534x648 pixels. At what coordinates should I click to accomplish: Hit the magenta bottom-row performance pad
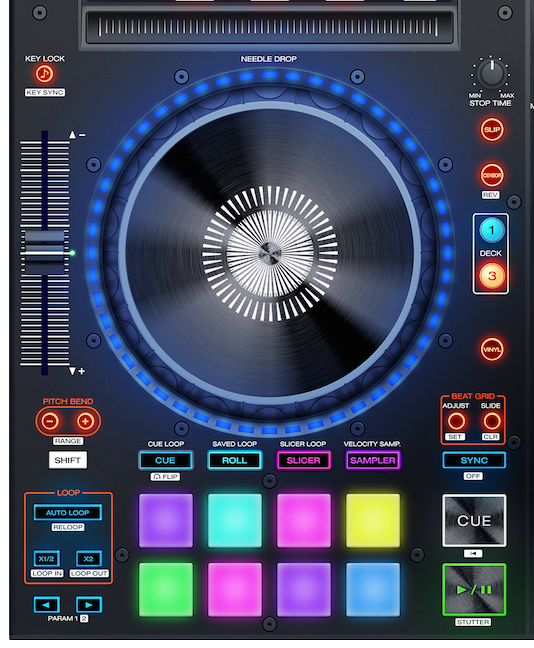235,590
